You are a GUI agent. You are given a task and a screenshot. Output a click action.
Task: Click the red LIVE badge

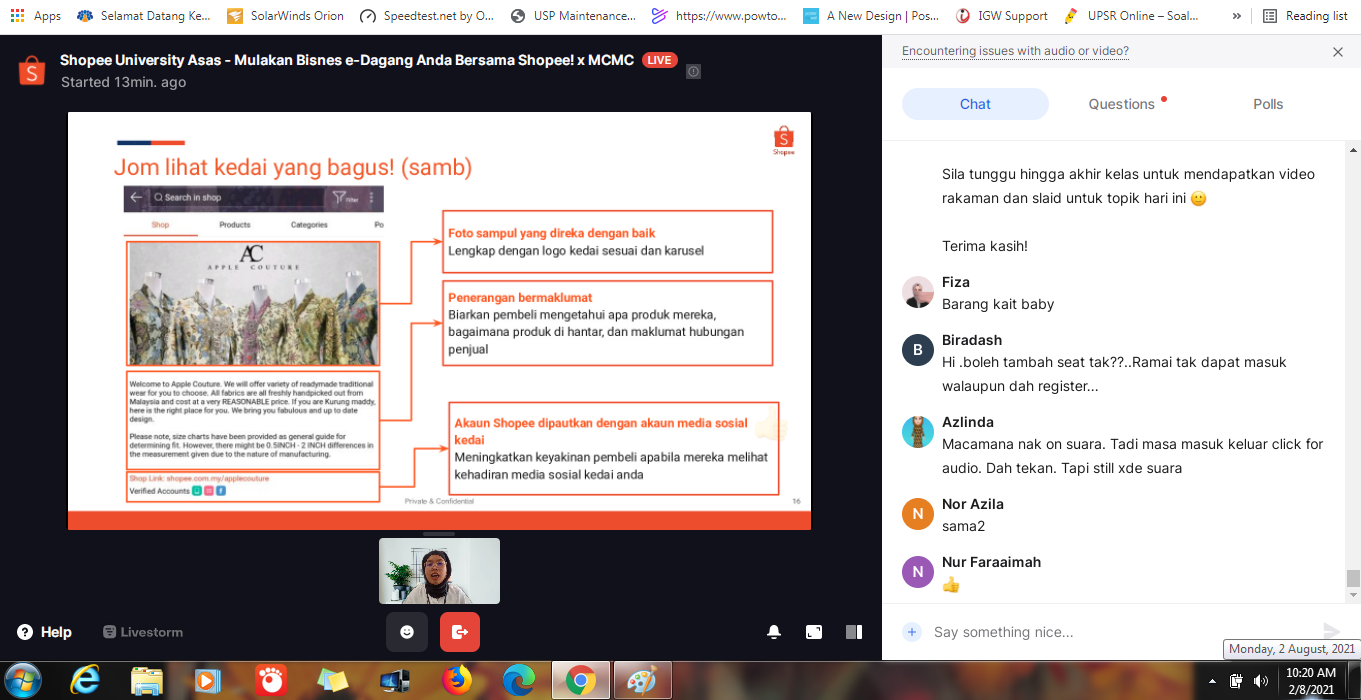659,60
